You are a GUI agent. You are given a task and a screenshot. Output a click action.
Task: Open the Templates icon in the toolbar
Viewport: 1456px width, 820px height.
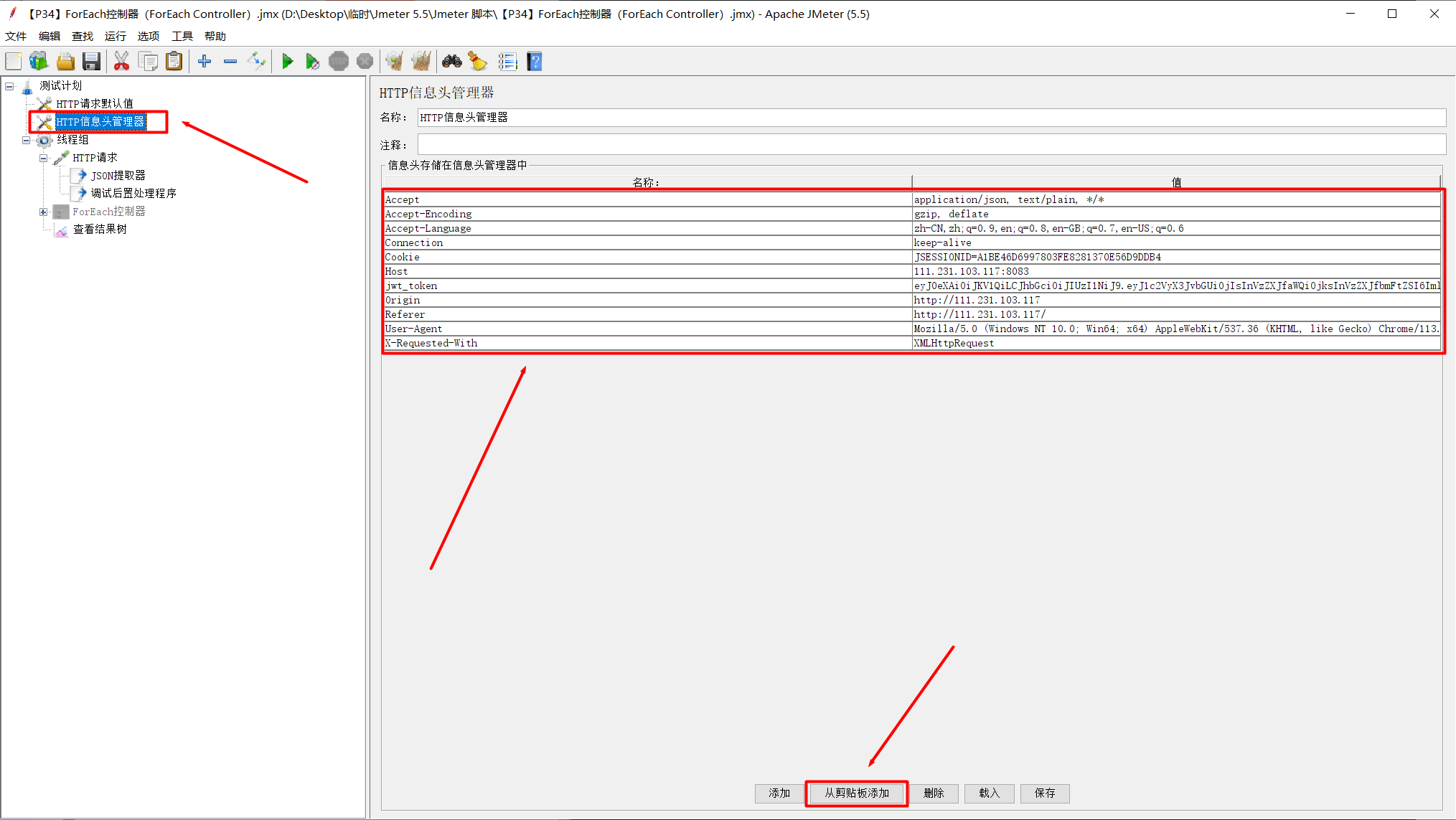pyautogui.click(x=39, y=62)
